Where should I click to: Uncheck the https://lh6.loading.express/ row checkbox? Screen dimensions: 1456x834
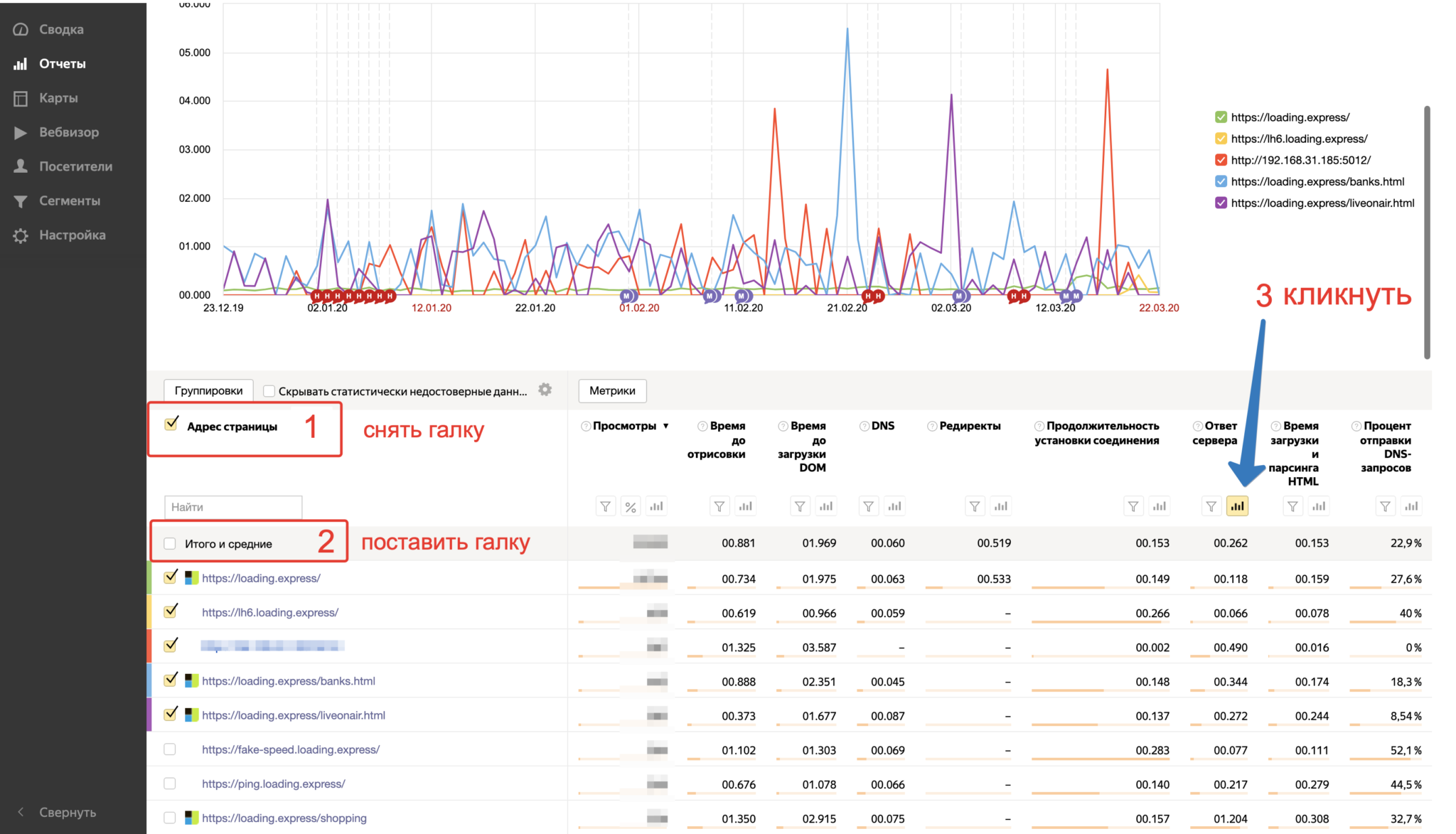coord(171,611)
